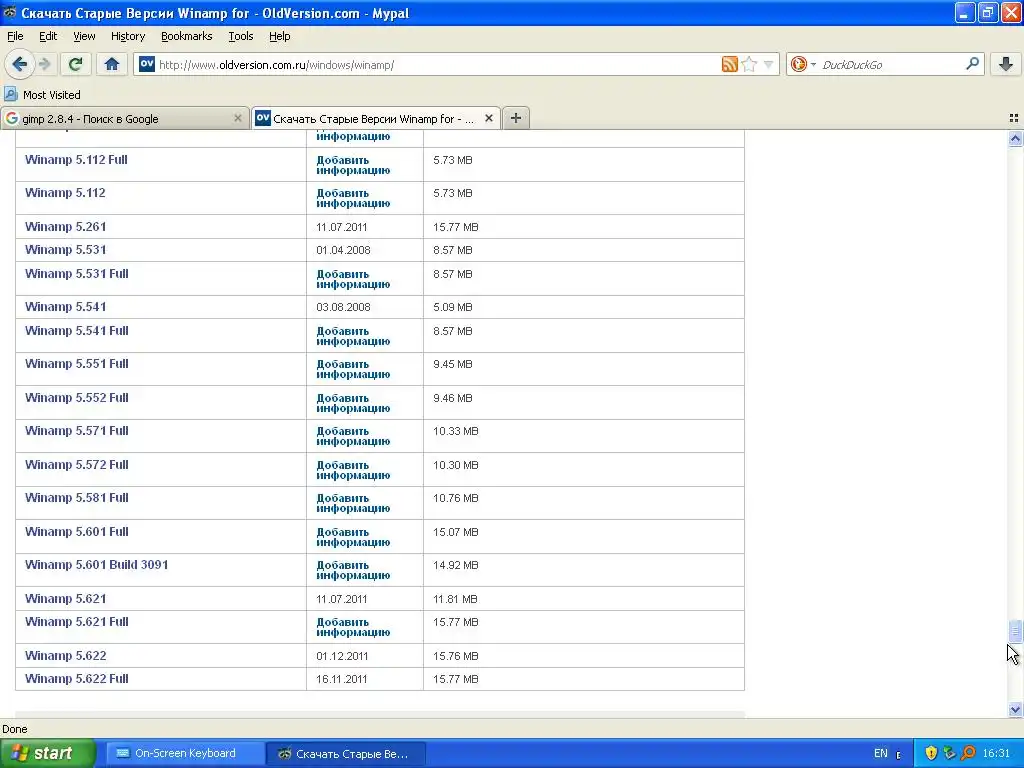The height and width of the screenshot is (768, 1024).
Task: Open the Winamp 5.601 Full link
Action: pos(76,531)
